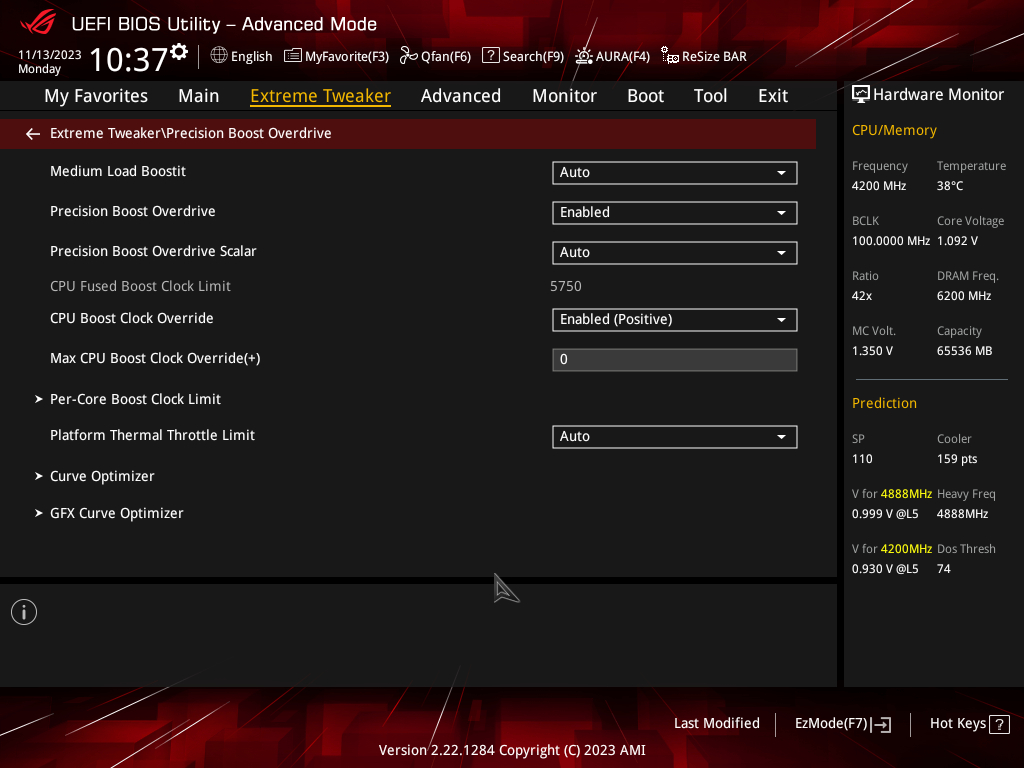Switch to the Advanced tab
This screenshot has width=1024, height=768.
point(461,96)
